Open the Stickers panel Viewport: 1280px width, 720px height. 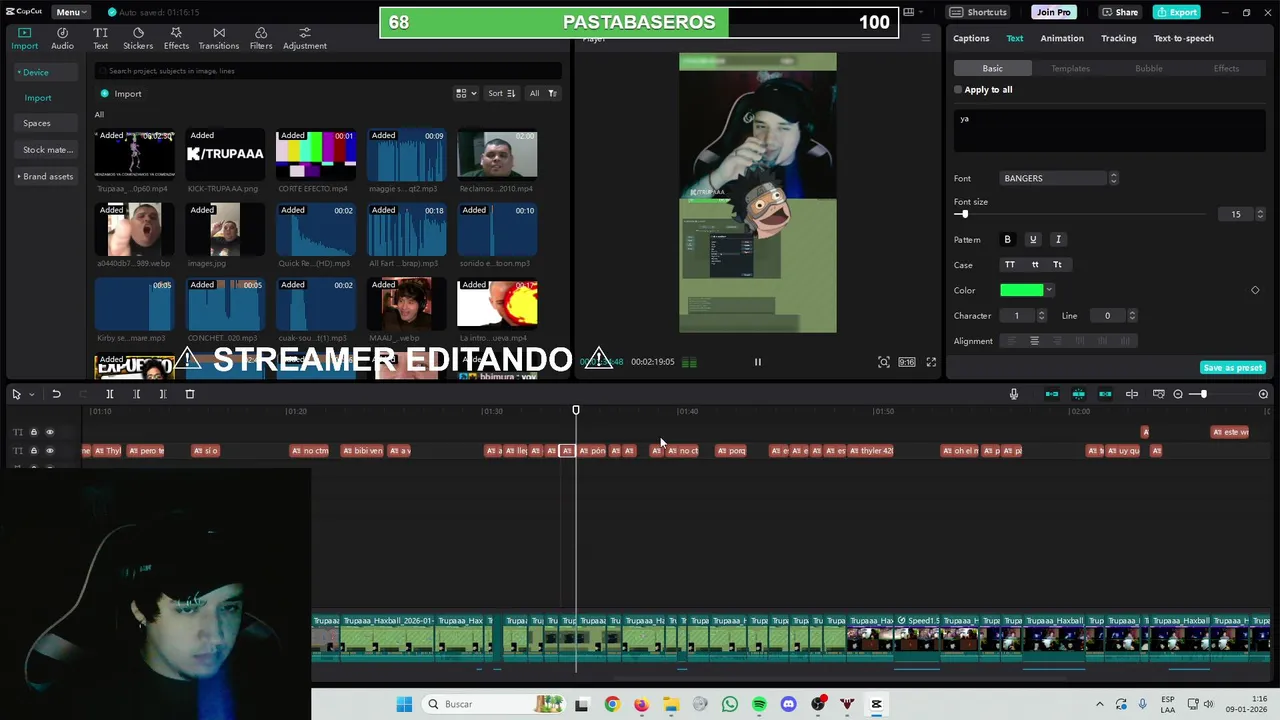pyautogui.click(x=138, y=38)
